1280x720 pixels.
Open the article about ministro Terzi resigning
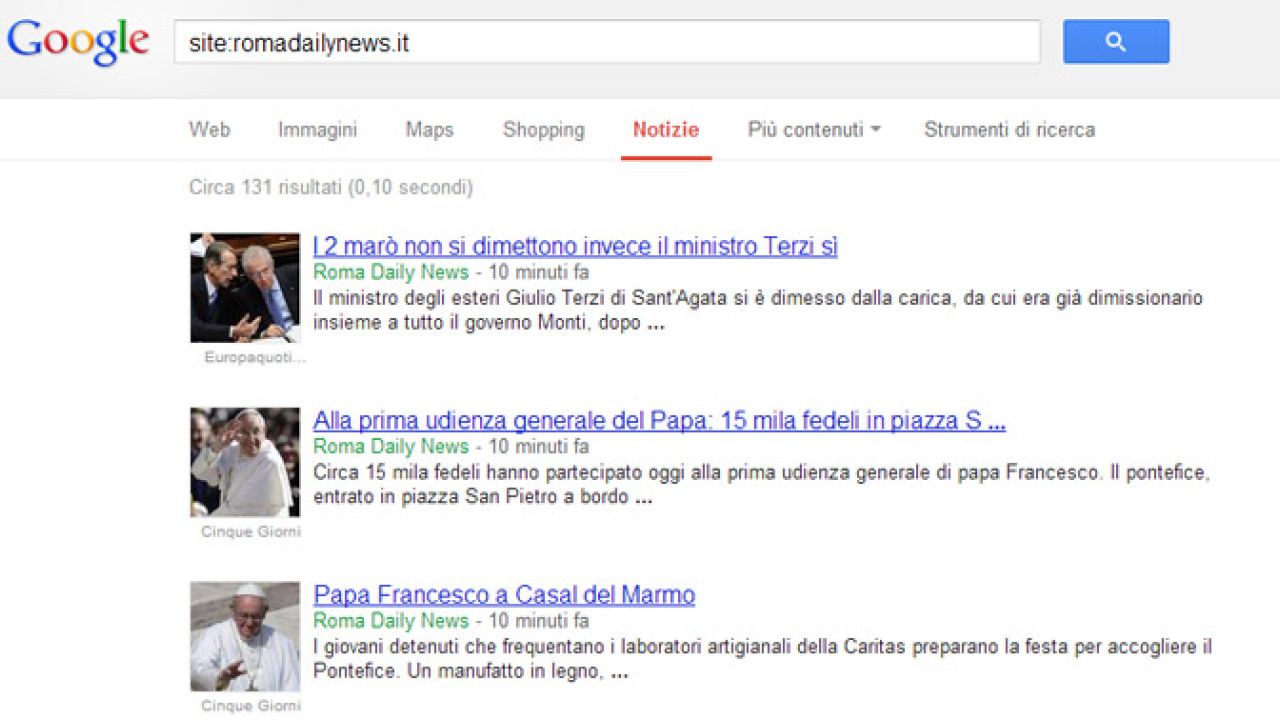[x=575, y=247]
